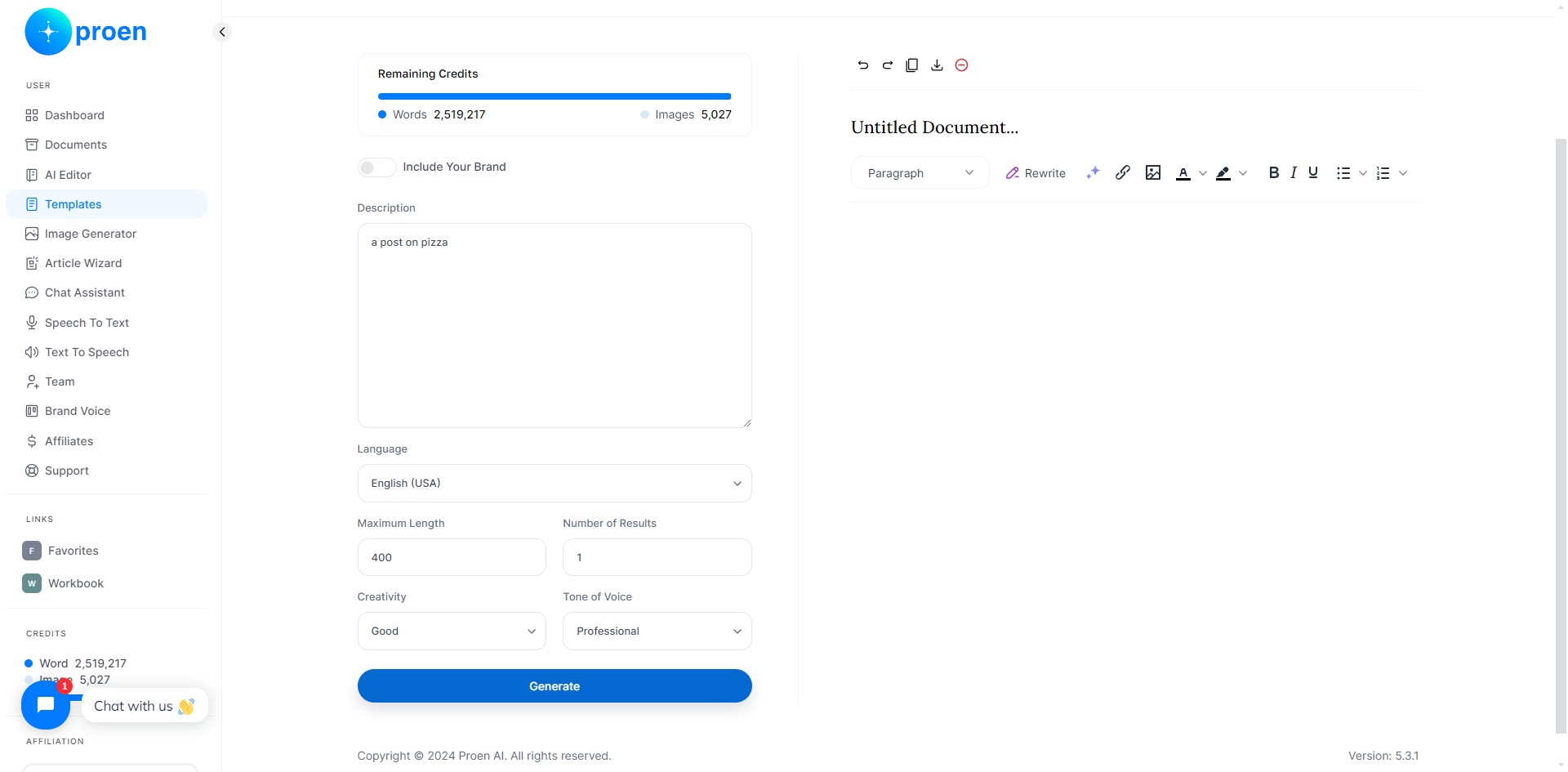Click the text color A icon

(1183, 173)
